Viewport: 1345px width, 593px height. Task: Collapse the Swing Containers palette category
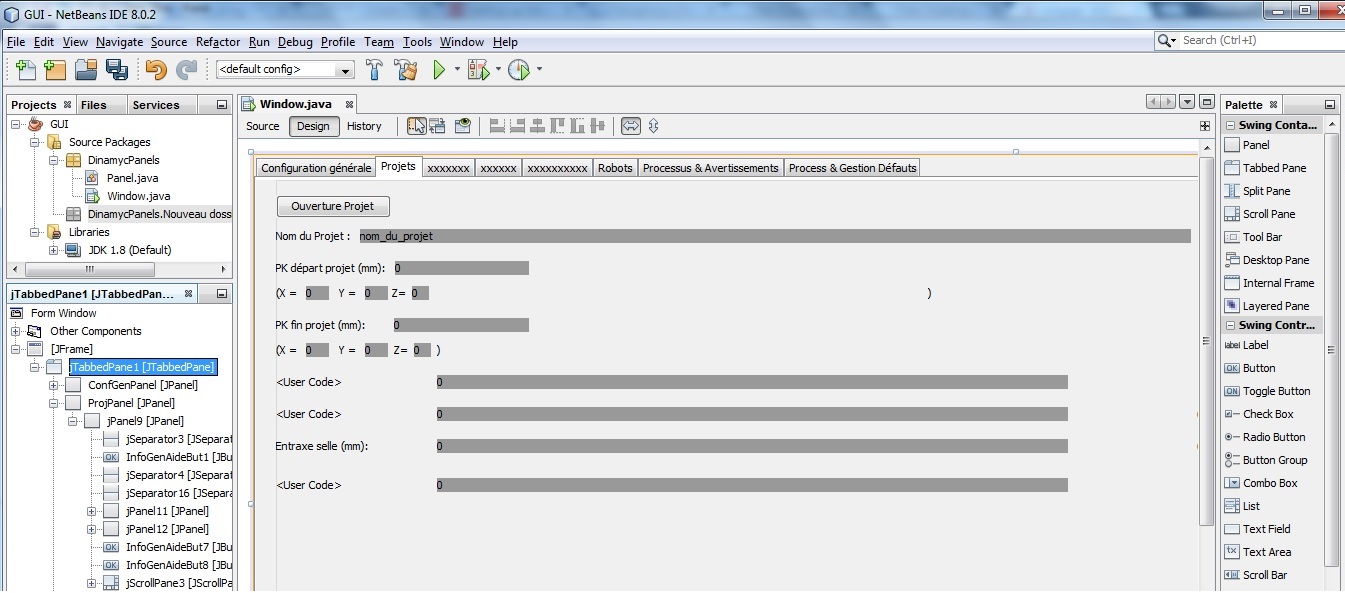[1233, 125]
